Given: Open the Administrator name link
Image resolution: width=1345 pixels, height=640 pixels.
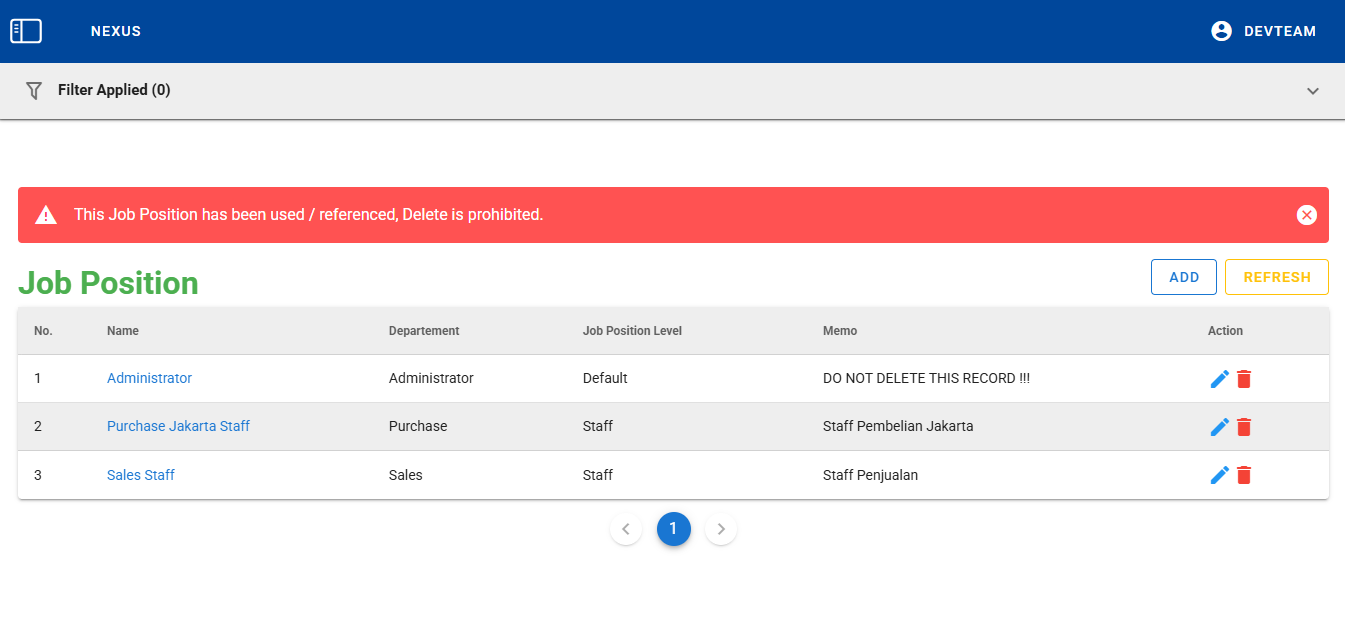Looking at the screenshot, I should click(x=149, y=378).
